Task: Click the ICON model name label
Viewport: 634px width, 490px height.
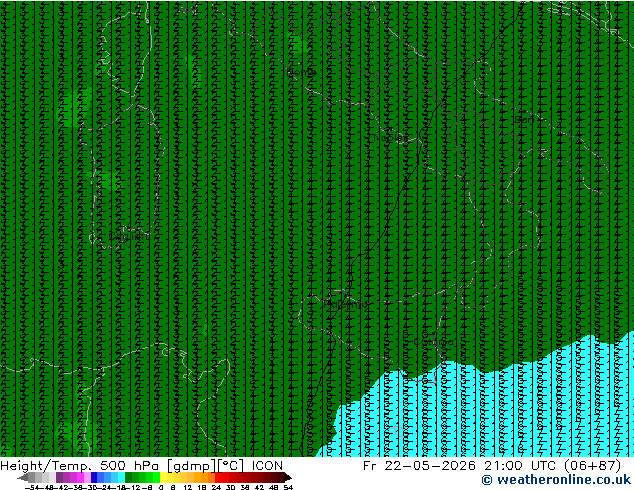Action: point(267,466)
